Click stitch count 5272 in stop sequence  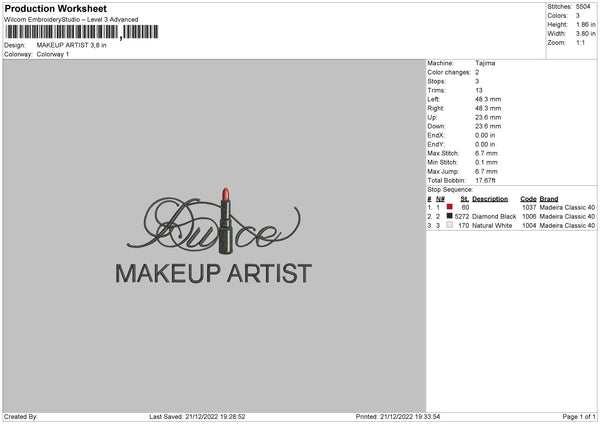(462, 217)
